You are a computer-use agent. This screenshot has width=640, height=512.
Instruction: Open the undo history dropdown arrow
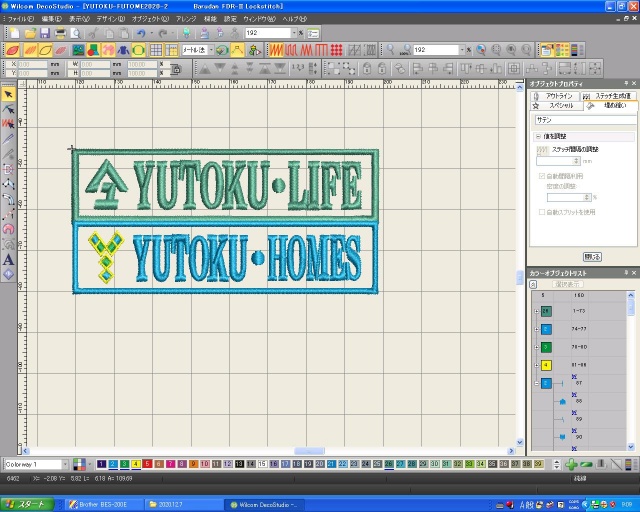(151, 33)
